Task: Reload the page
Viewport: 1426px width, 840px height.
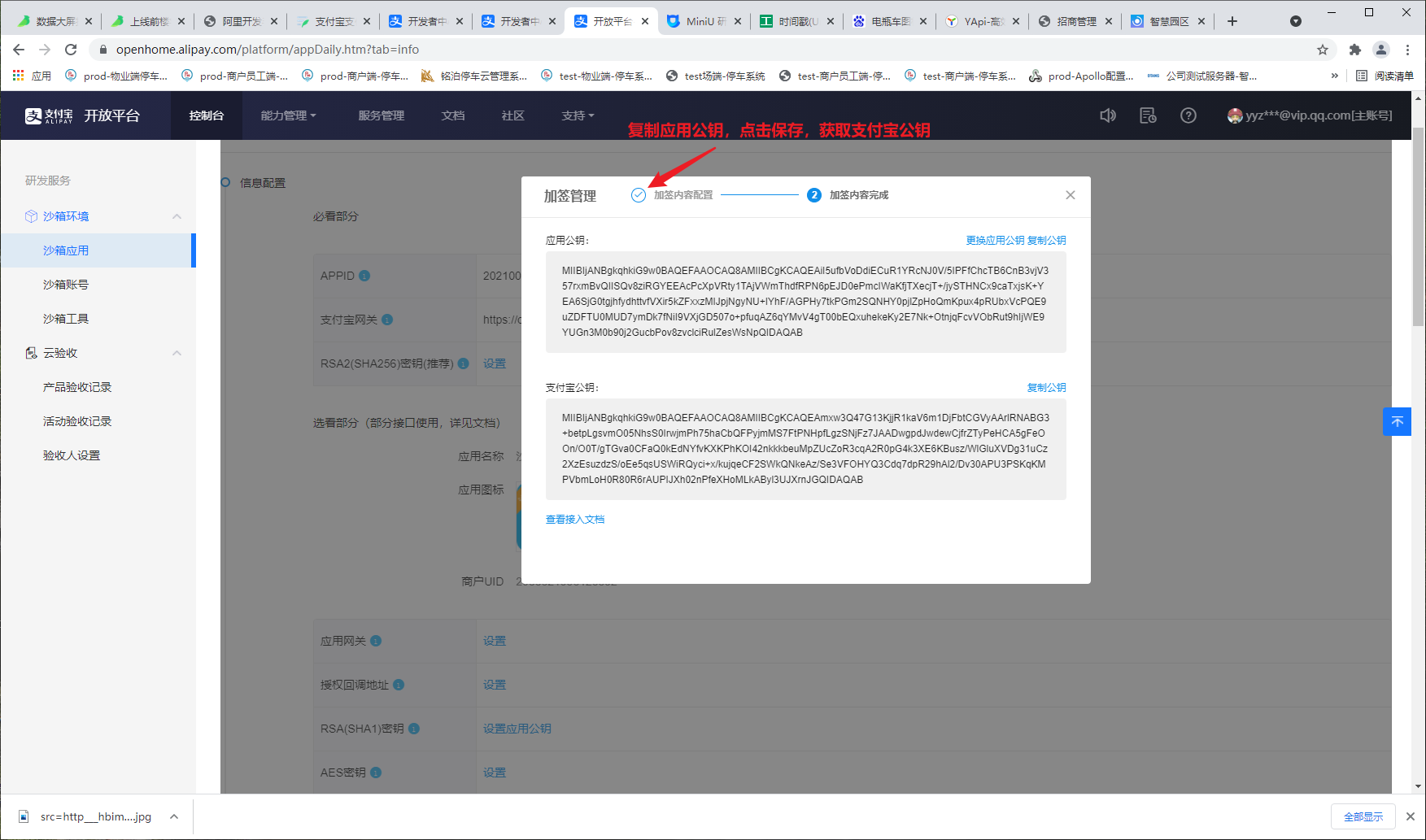Action: (x=71, y=50)
